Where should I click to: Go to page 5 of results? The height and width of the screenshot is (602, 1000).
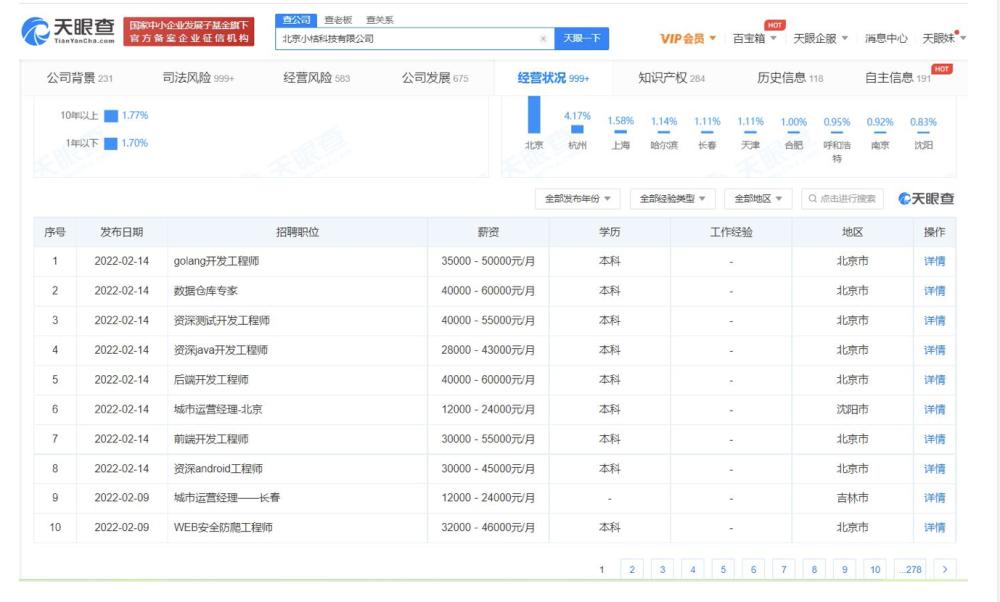[x=723, y=569]
